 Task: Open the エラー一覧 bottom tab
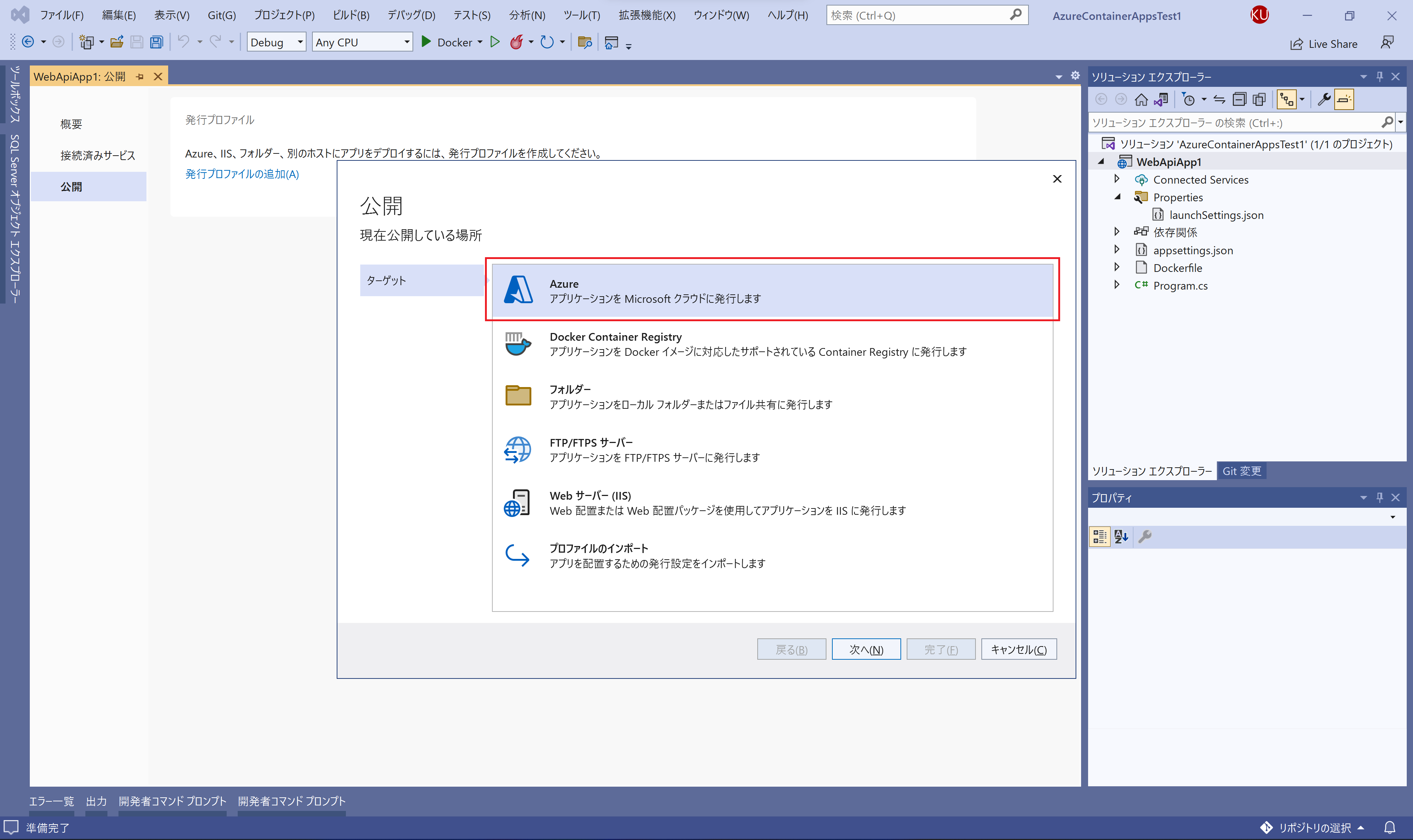[x=52, y=801]
